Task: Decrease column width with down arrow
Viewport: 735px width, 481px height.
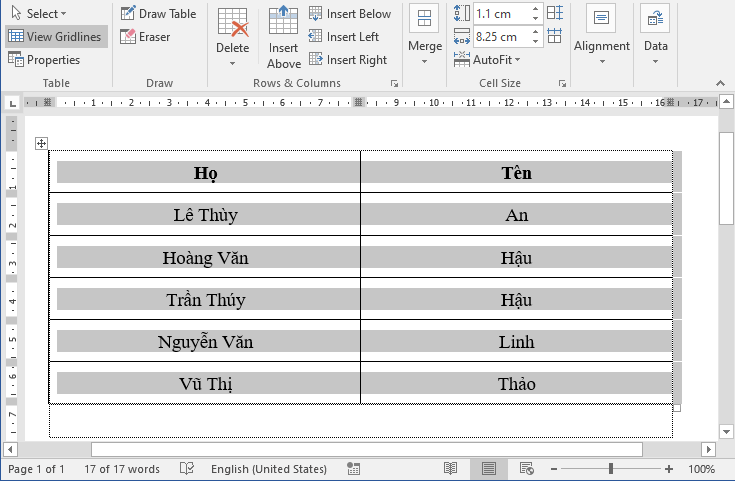Action: tap(535, 41)
